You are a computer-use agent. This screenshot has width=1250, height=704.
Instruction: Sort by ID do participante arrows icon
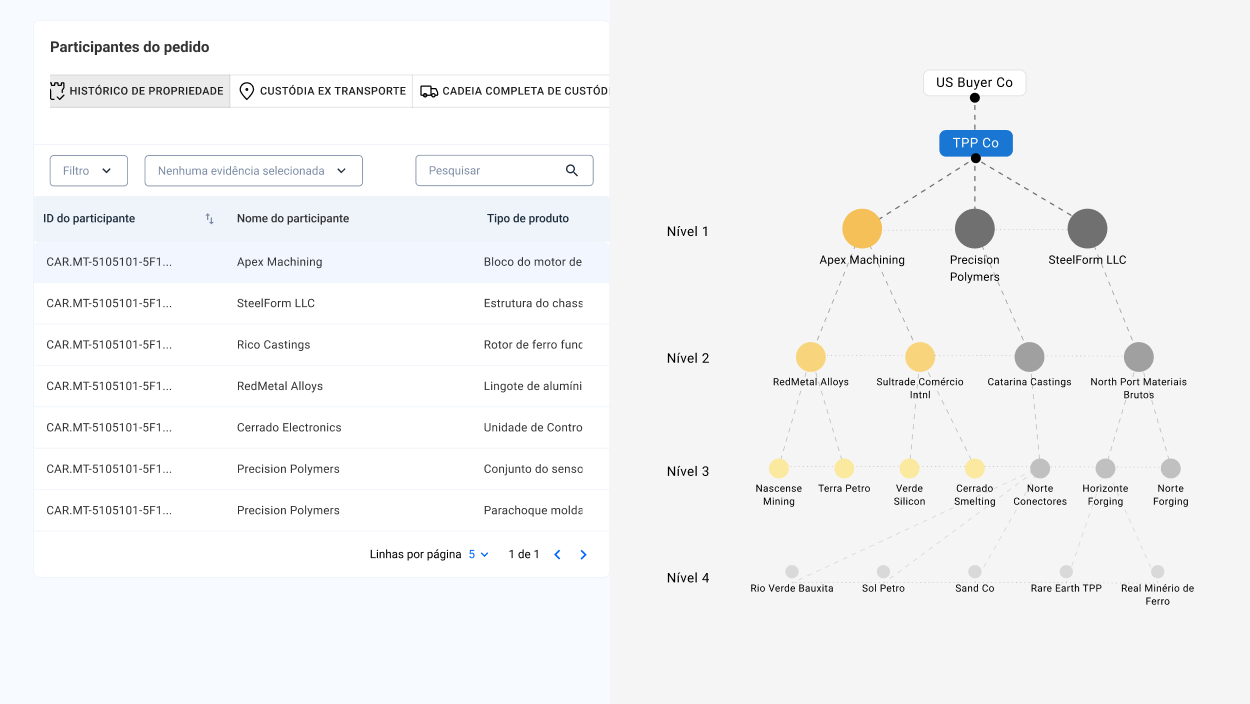pyautogui.click(x=209, y=218)
